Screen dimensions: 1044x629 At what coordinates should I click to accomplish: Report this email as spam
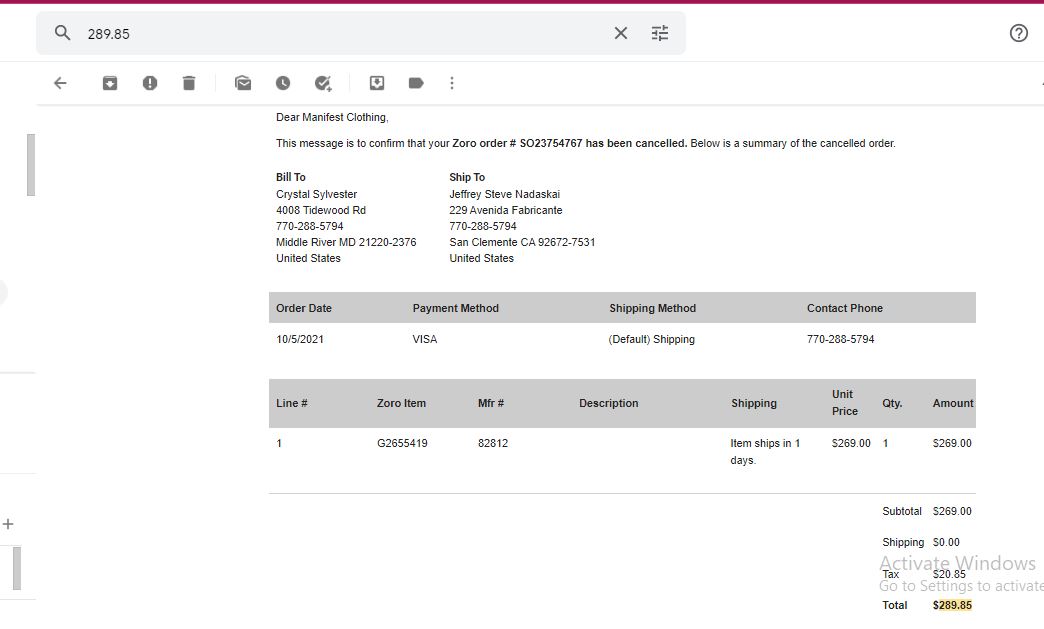(x=150, y=83)
